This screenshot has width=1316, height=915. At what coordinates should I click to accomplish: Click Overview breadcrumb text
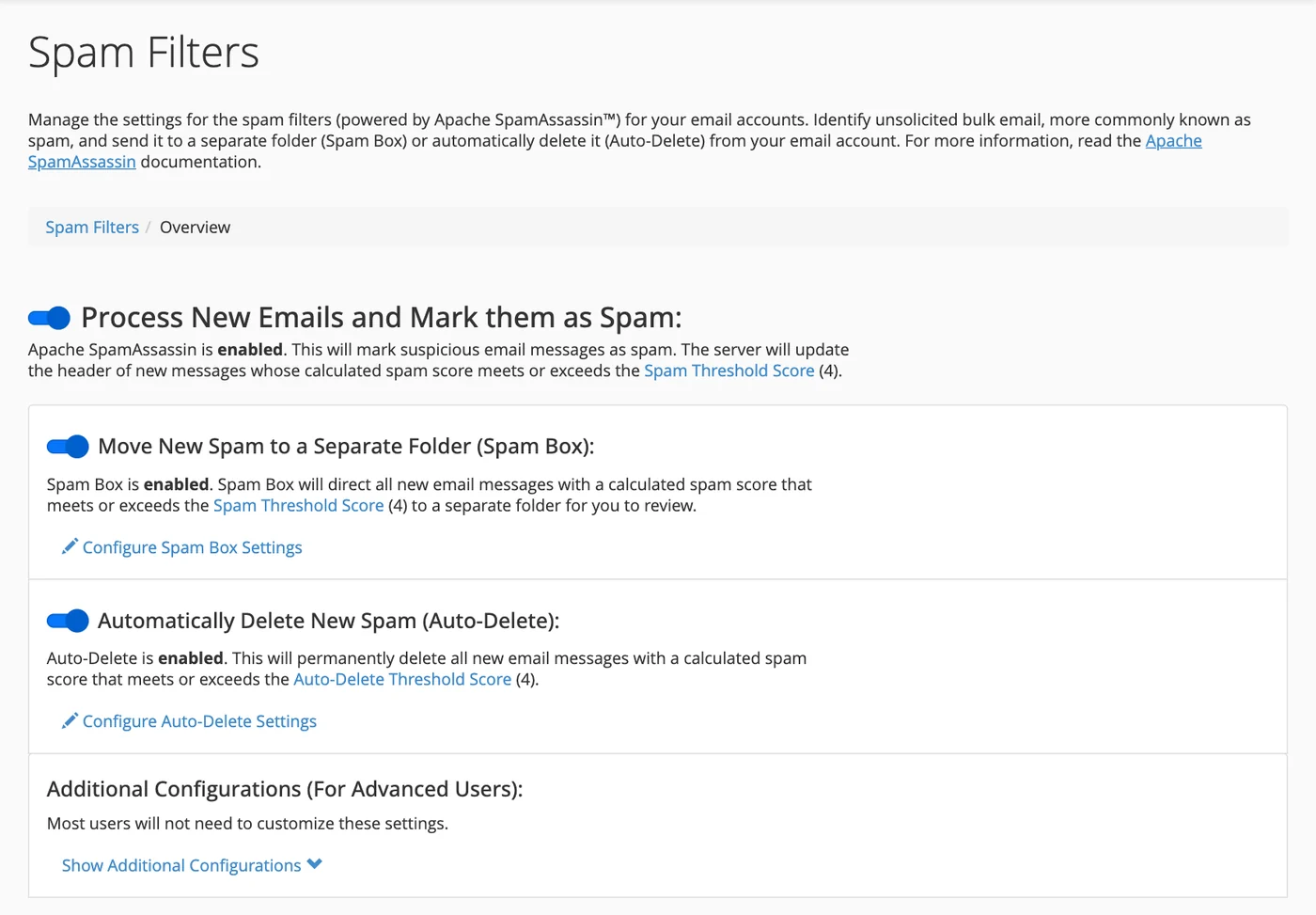[195, 228]
